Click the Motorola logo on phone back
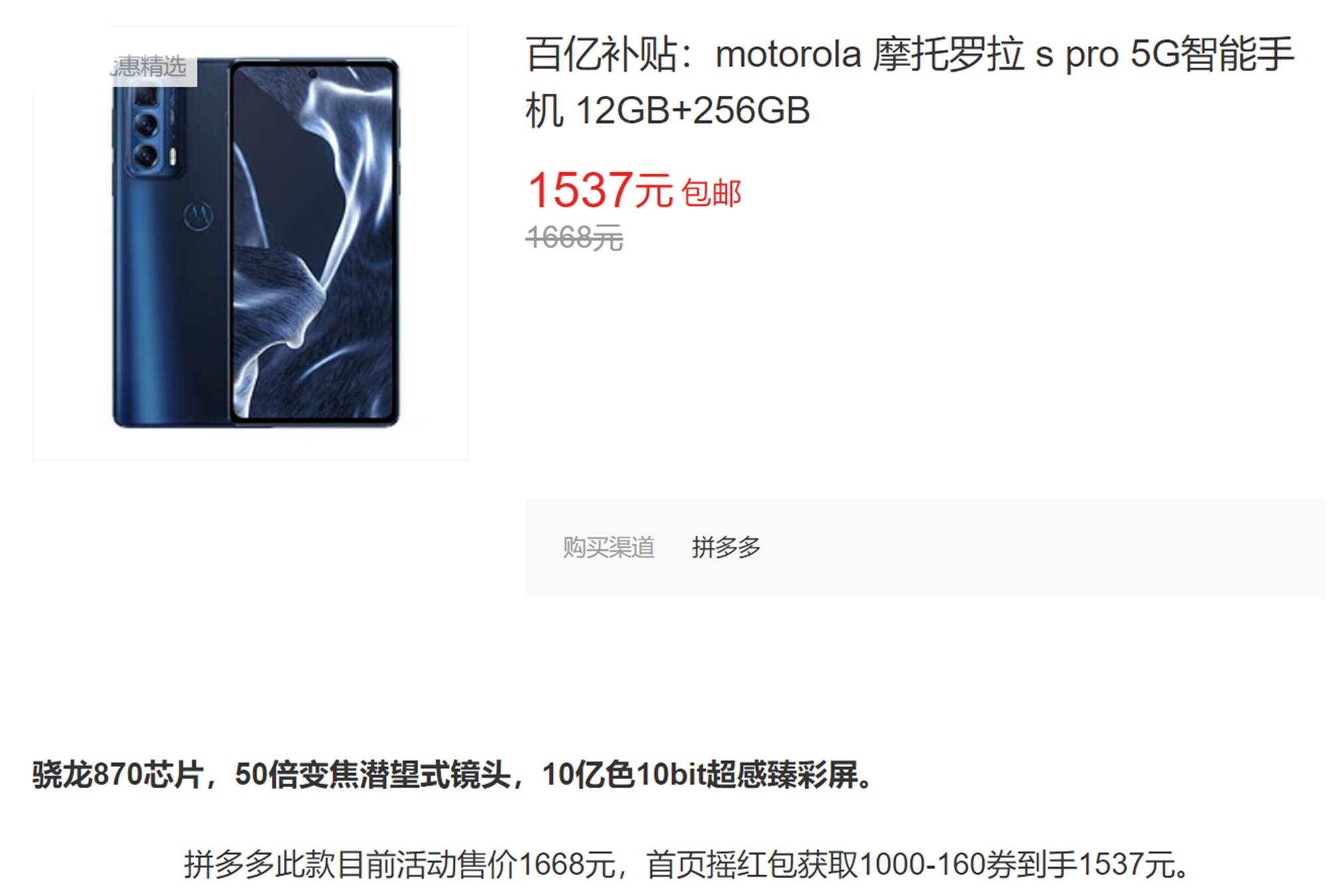The image size is (1330, 896). pyautogui.click(x=198, y=215)
